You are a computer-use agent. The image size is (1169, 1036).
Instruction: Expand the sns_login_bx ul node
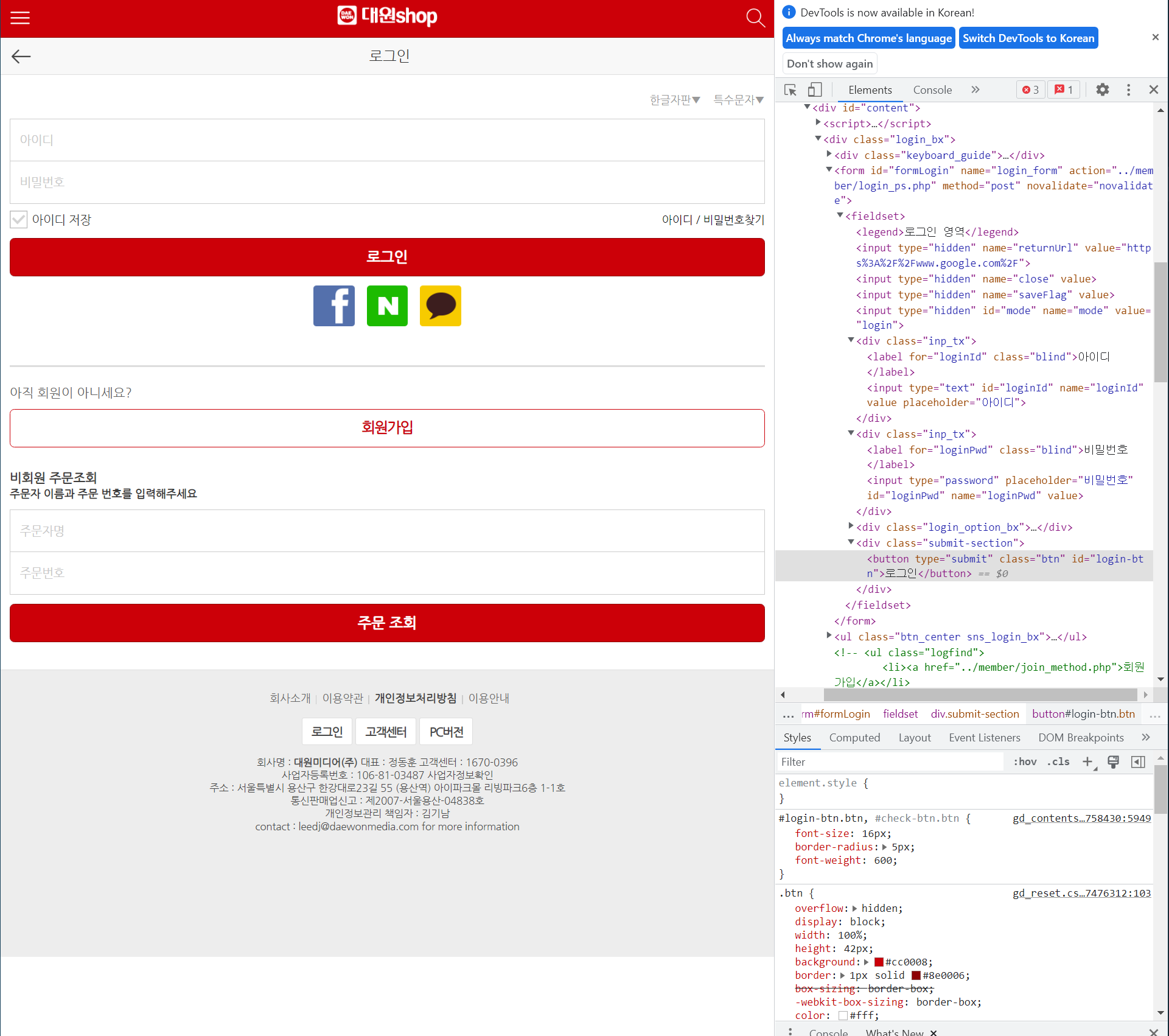point(829,635)
